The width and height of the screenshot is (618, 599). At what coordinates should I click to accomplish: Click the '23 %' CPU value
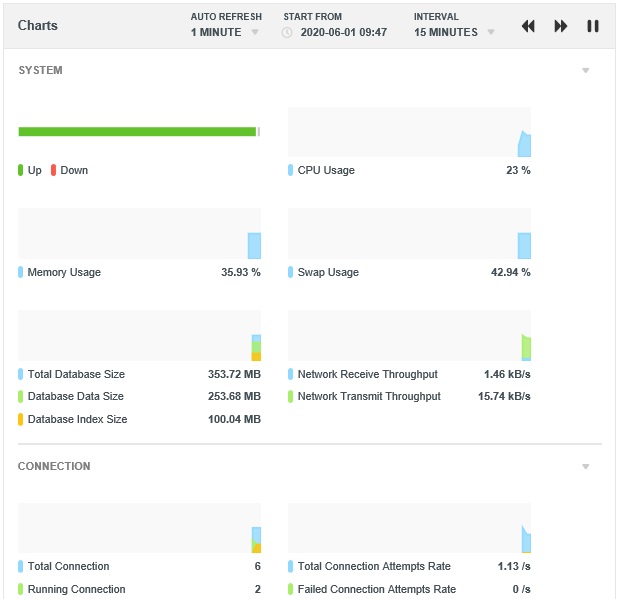pyautogui.click(x=518, y=170)
